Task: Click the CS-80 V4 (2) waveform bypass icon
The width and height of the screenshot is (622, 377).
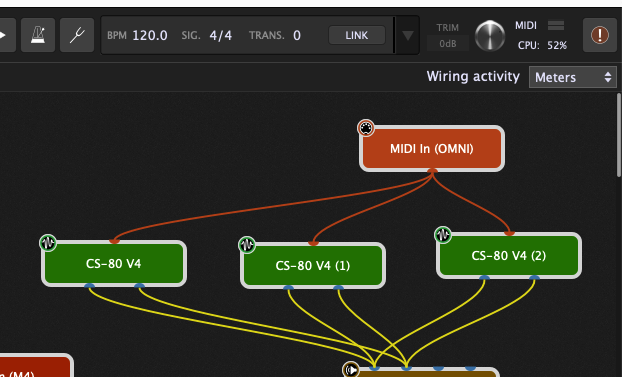Action: click(x=443, y=235)
